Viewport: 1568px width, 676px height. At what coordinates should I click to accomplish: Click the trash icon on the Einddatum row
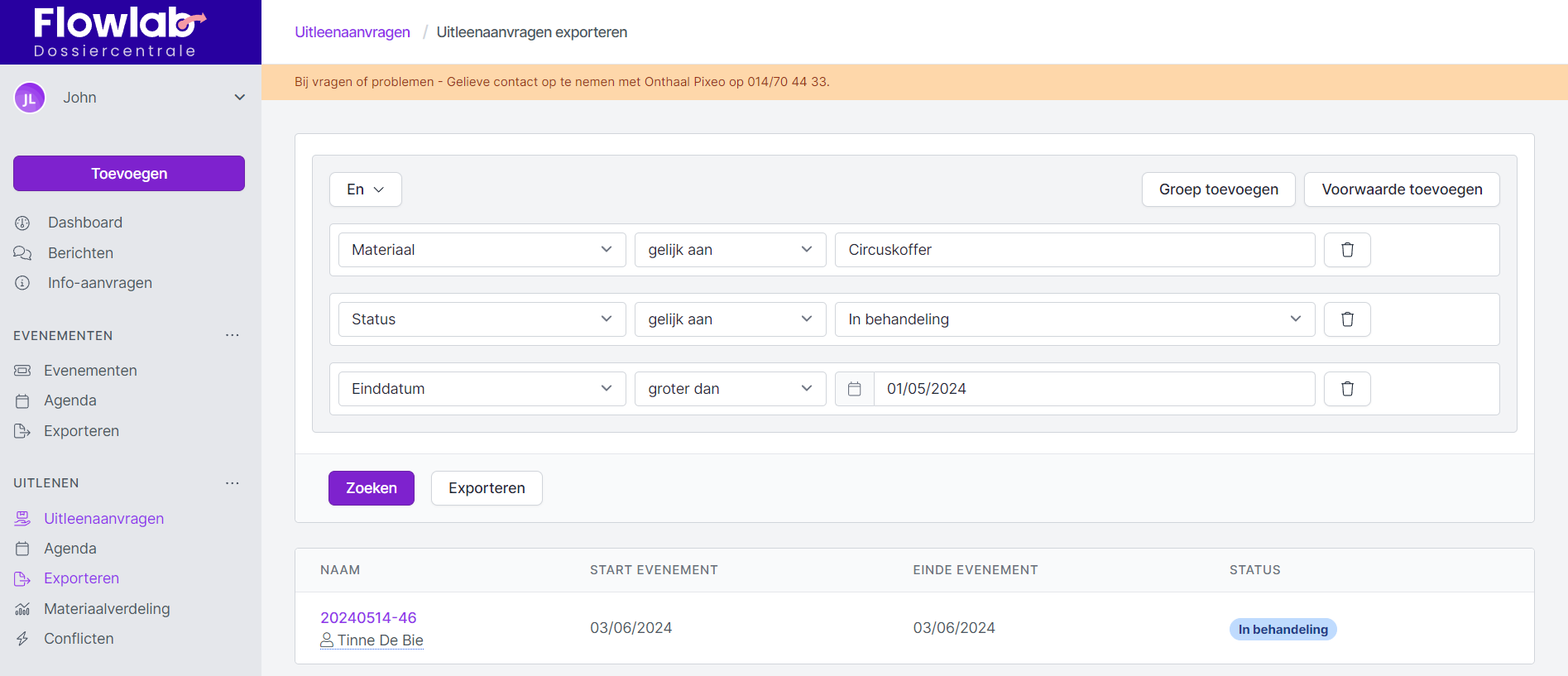tap(1346, 389)
